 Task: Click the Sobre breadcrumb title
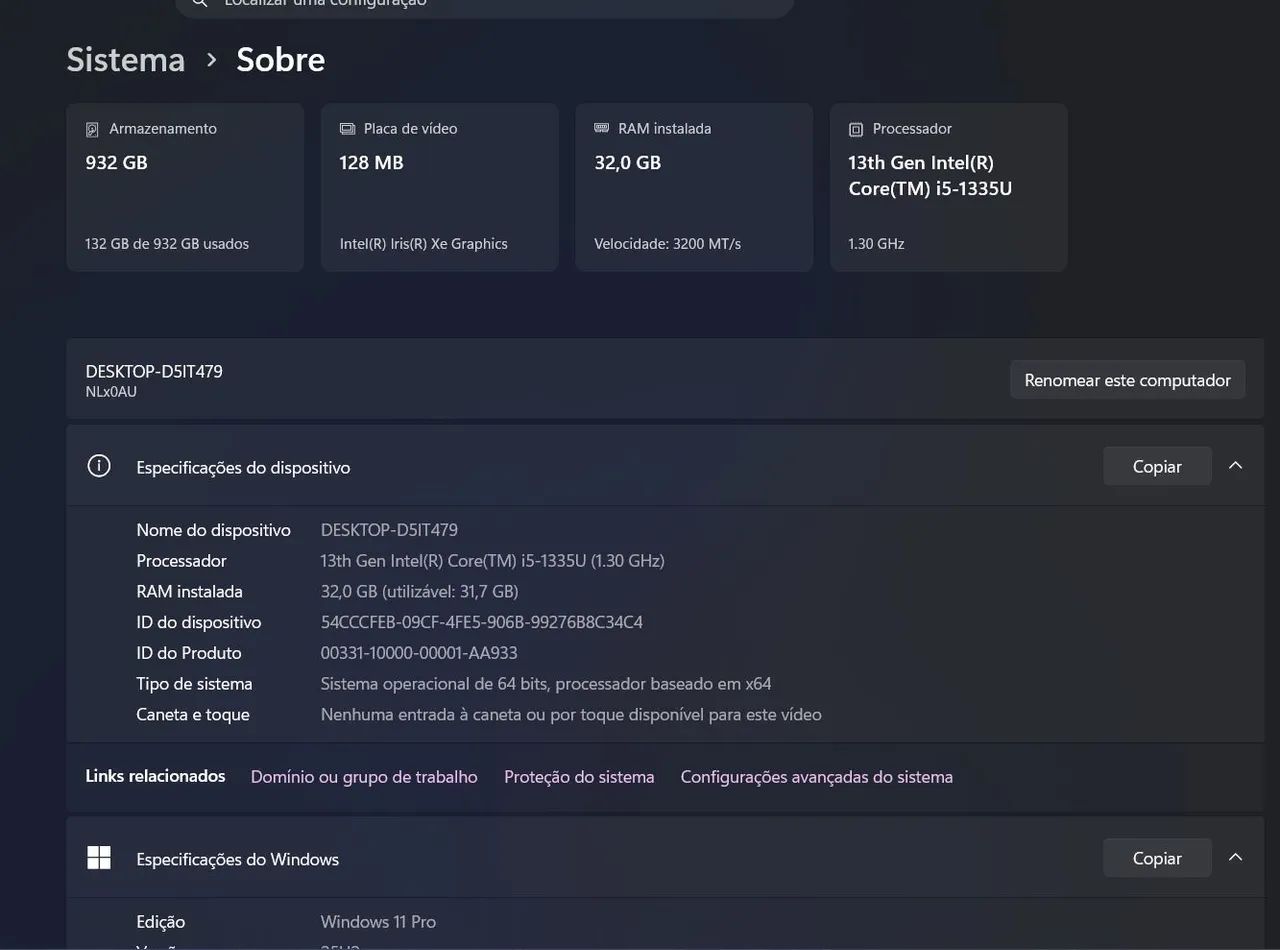pos(281,59)
